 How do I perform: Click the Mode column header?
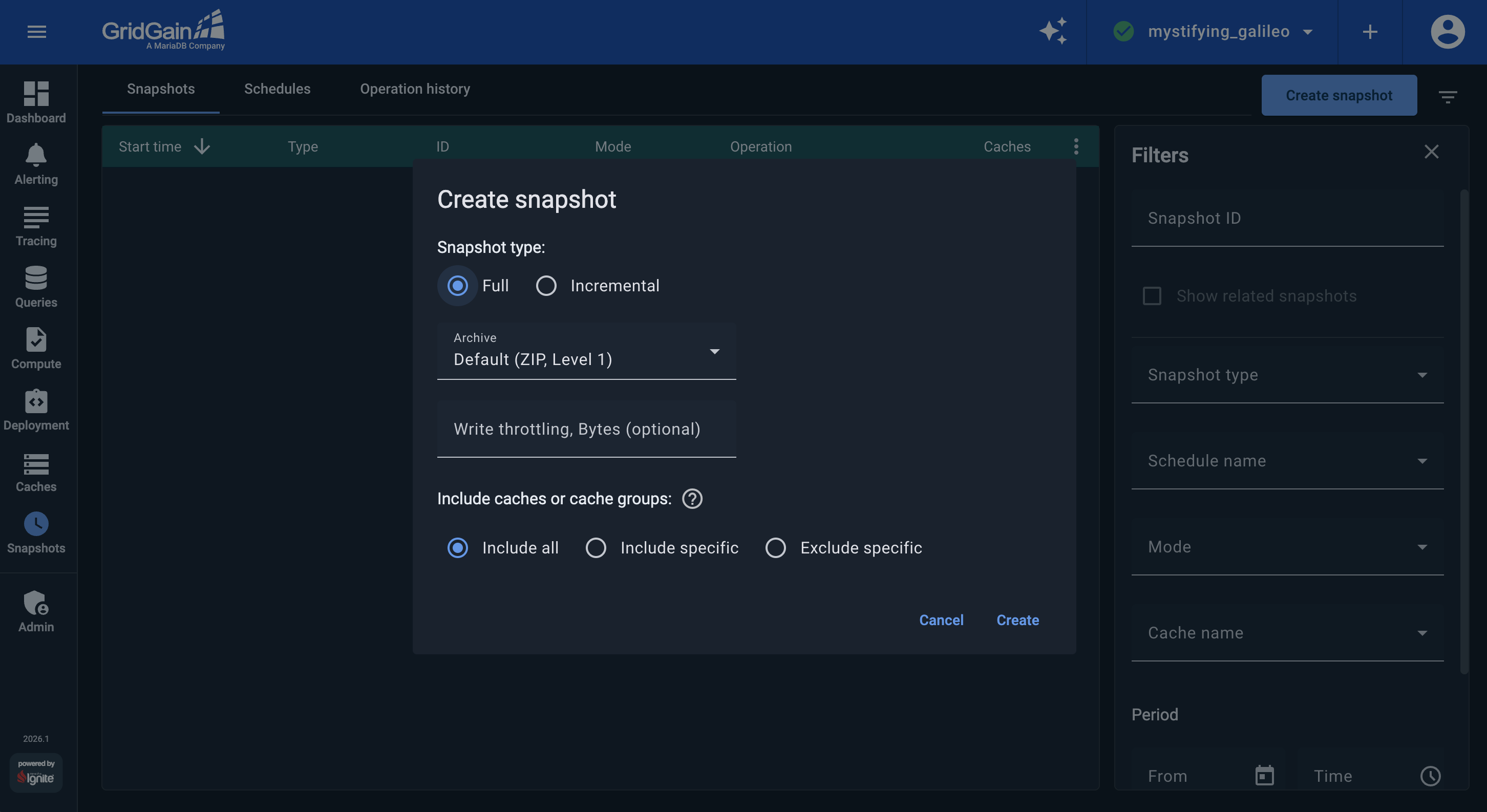point(613,146)
